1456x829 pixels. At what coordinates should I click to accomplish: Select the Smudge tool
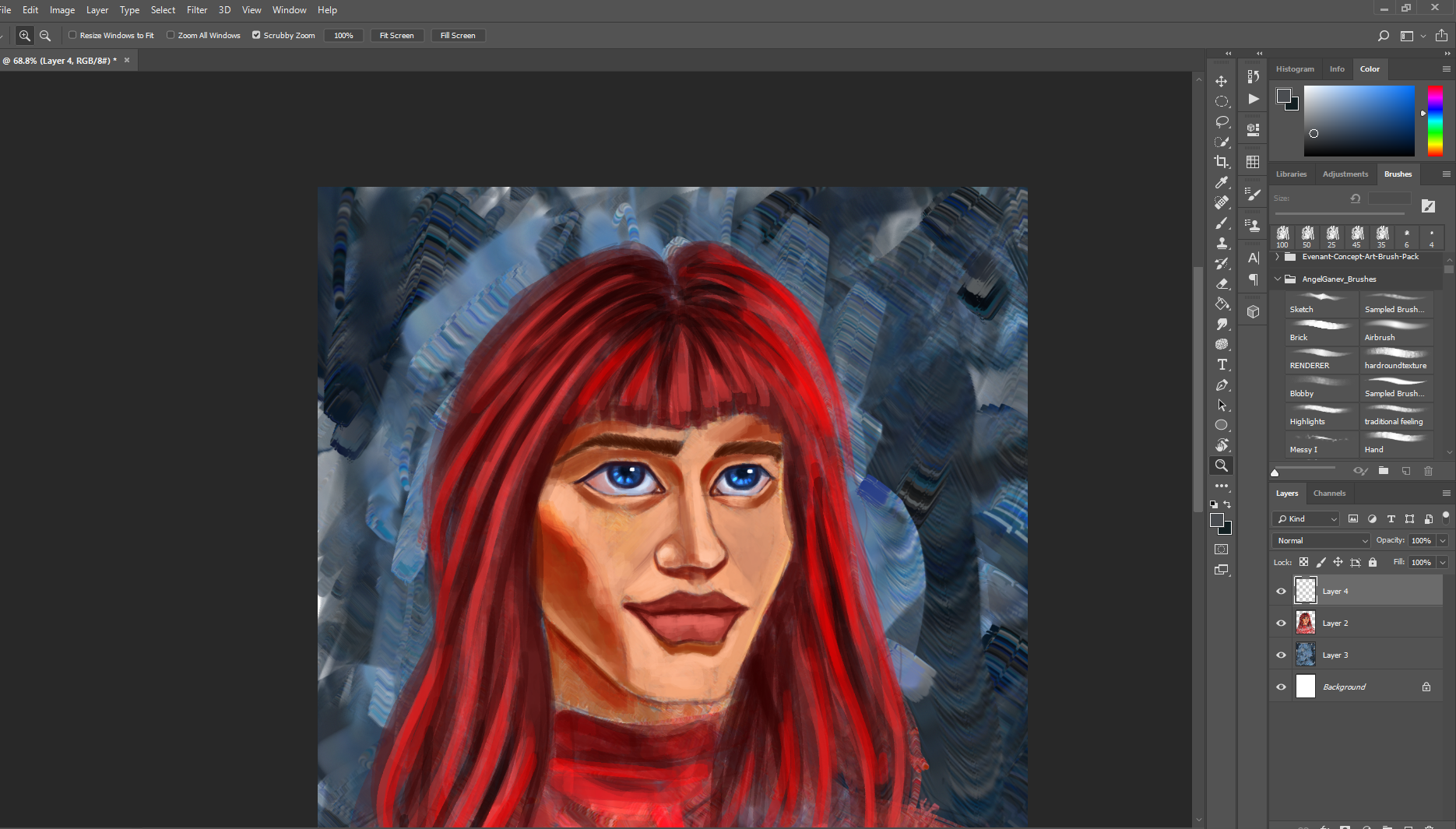(1222, 324)
